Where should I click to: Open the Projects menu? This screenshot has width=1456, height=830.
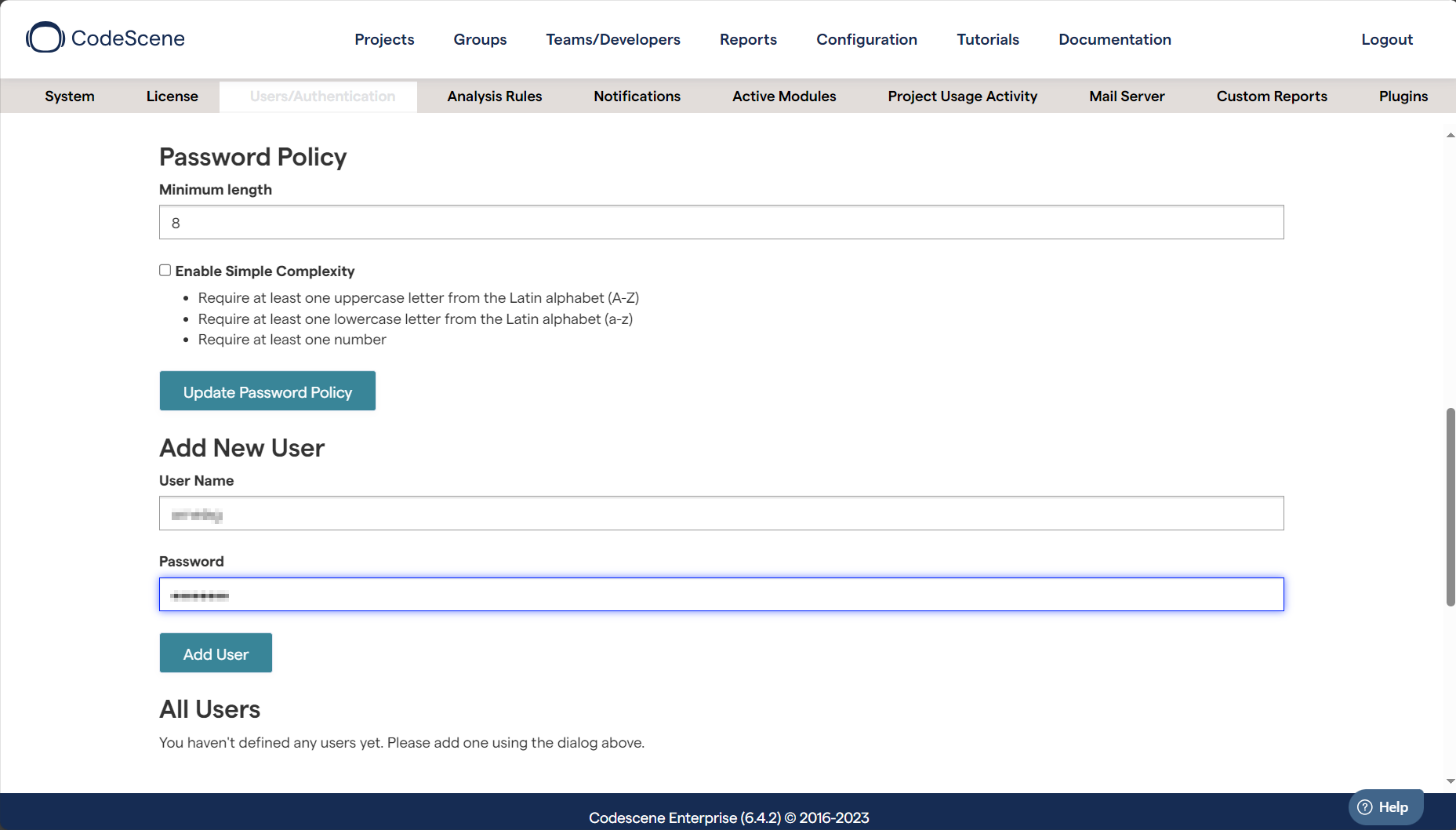coord(384,39)
